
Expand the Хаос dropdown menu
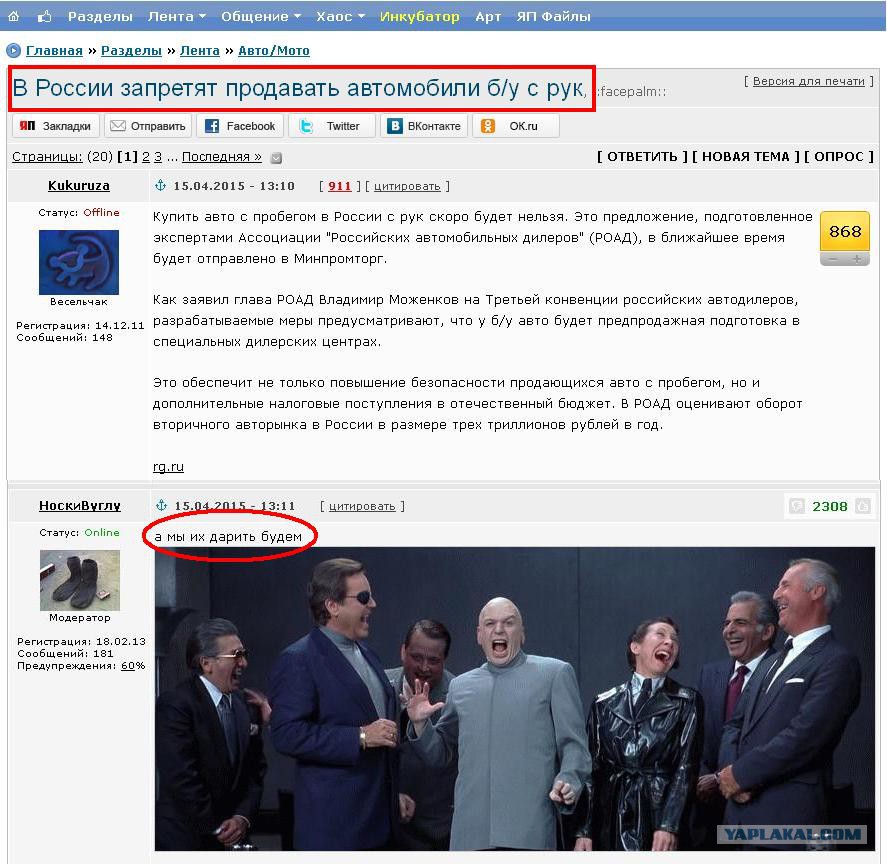[340, 16]
